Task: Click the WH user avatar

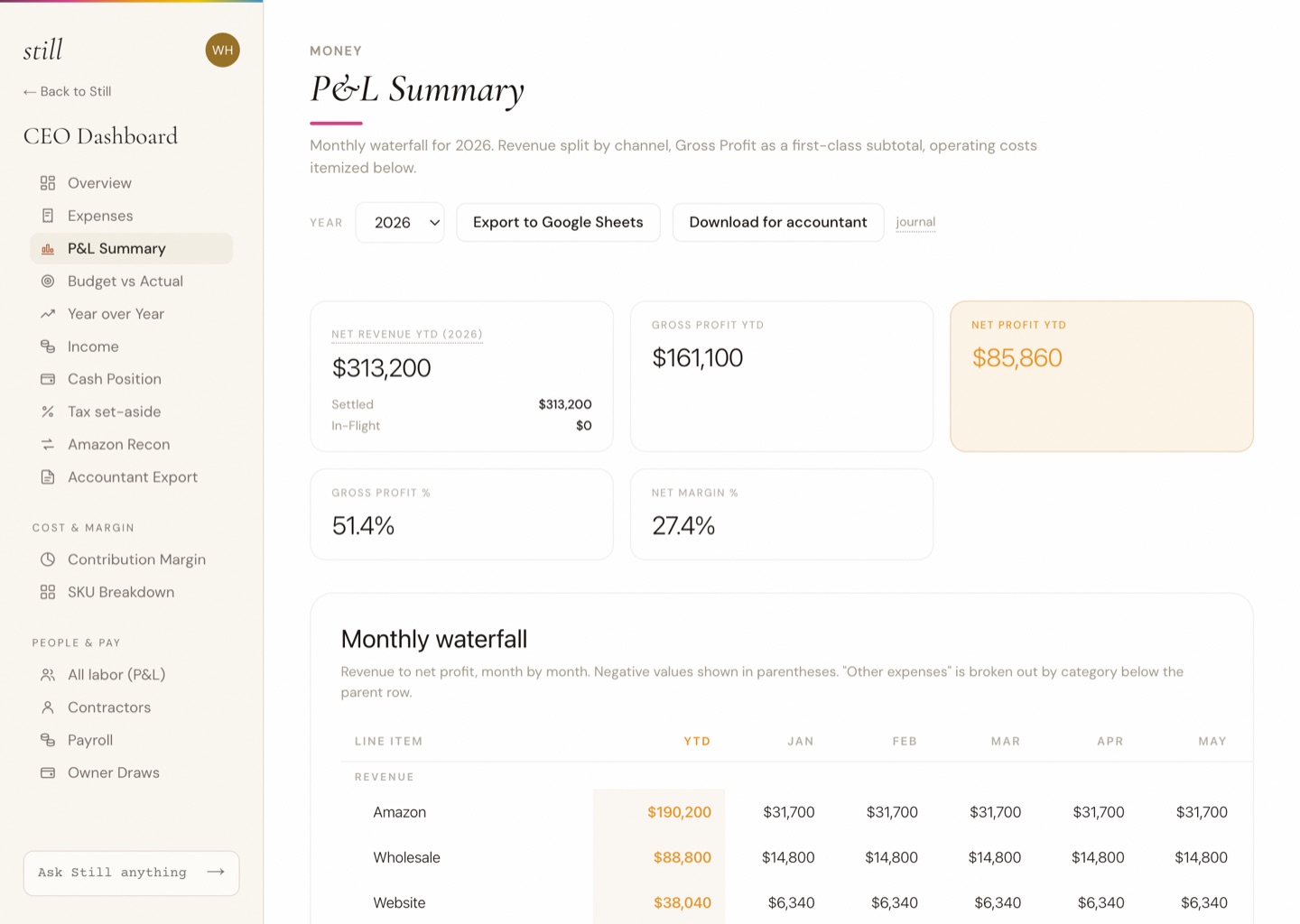Action: coord(222,51)
